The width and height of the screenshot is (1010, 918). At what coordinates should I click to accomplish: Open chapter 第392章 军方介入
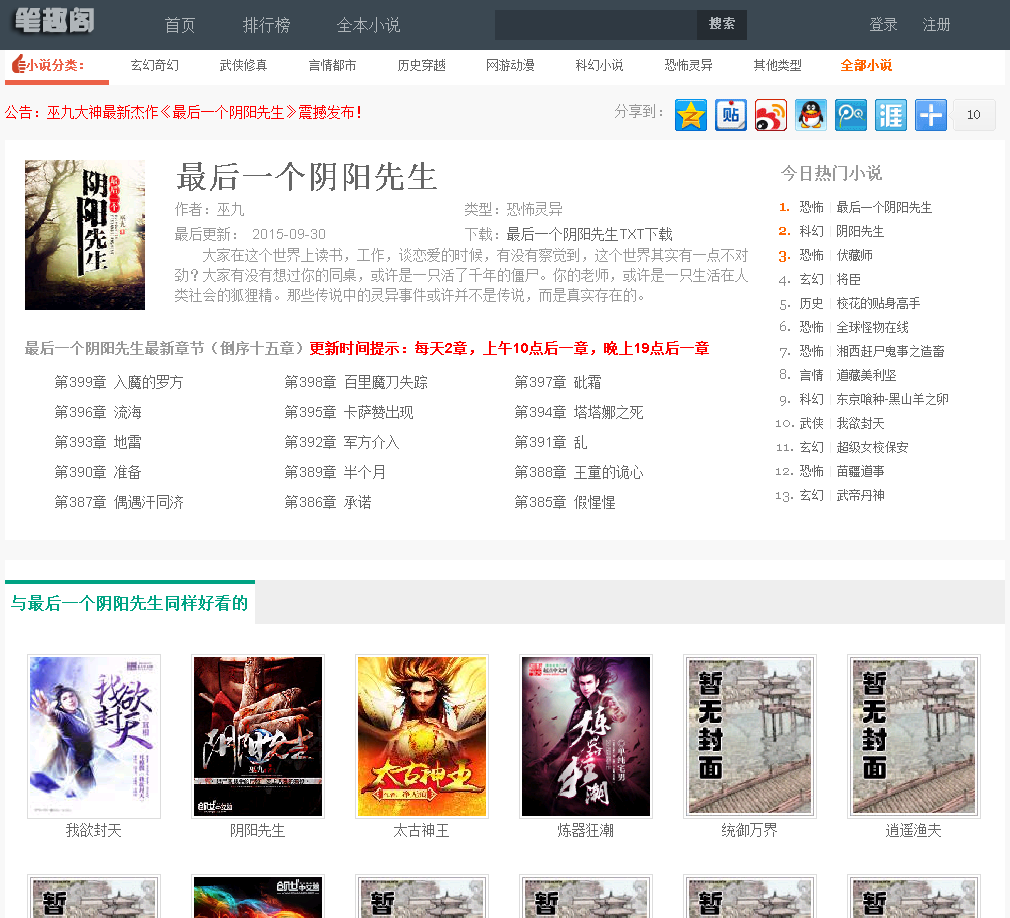(341, 442)
